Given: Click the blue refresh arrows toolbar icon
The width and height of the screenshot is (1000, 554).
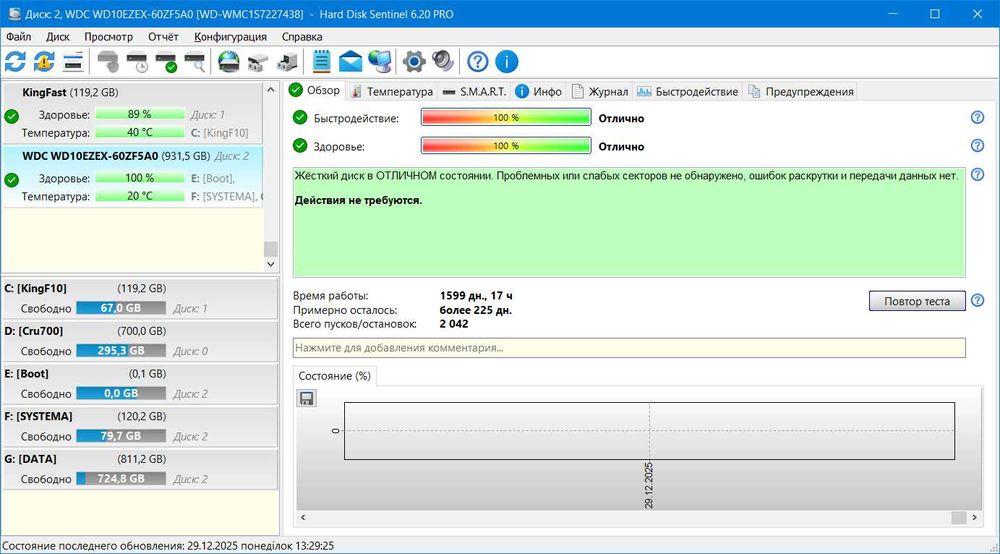Looking at the screenshot, I should (15, 62).
